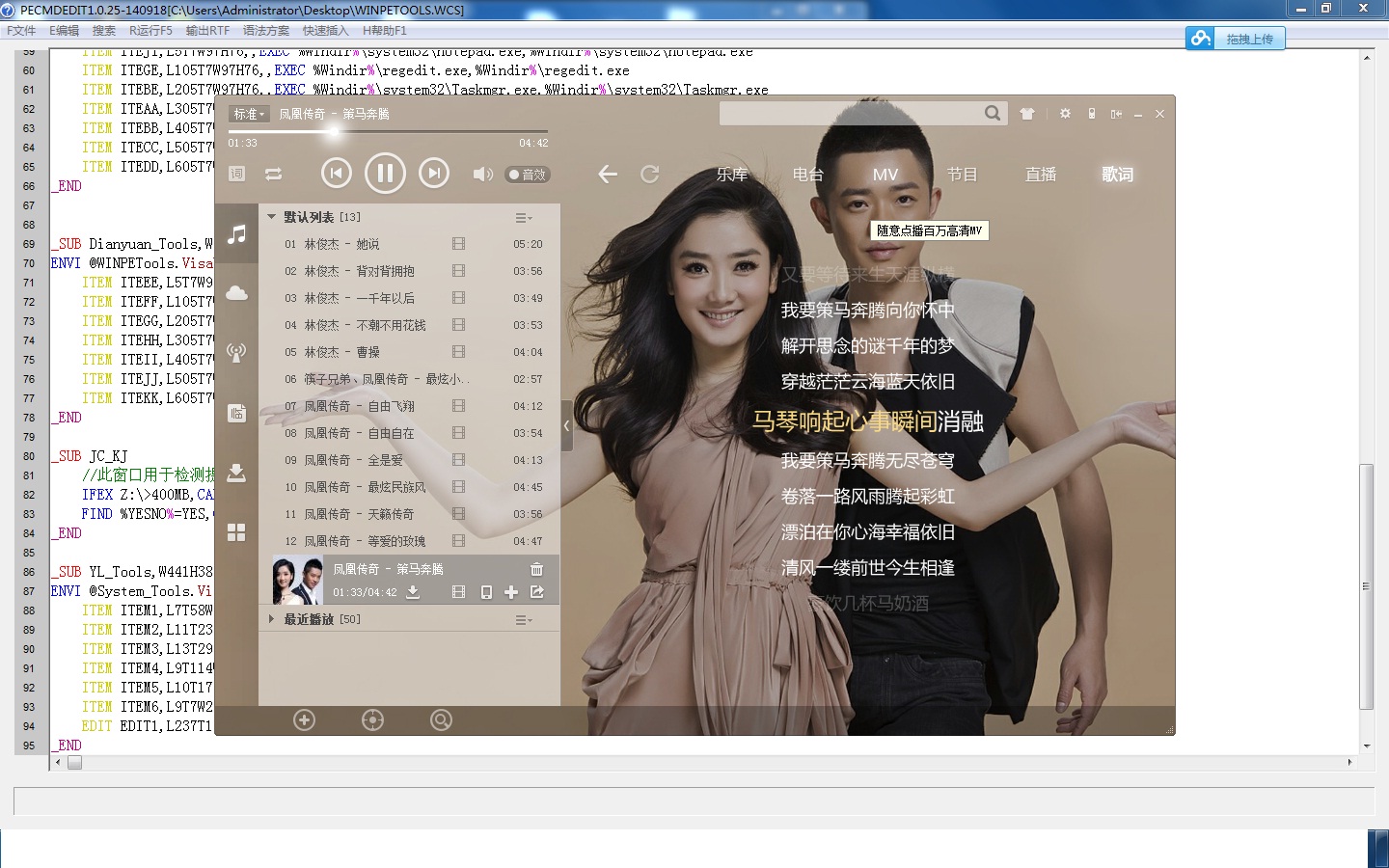The image size is (1389, 868).
Task: Collapse the 默认列表 playlist group
Action: [272, 217]
